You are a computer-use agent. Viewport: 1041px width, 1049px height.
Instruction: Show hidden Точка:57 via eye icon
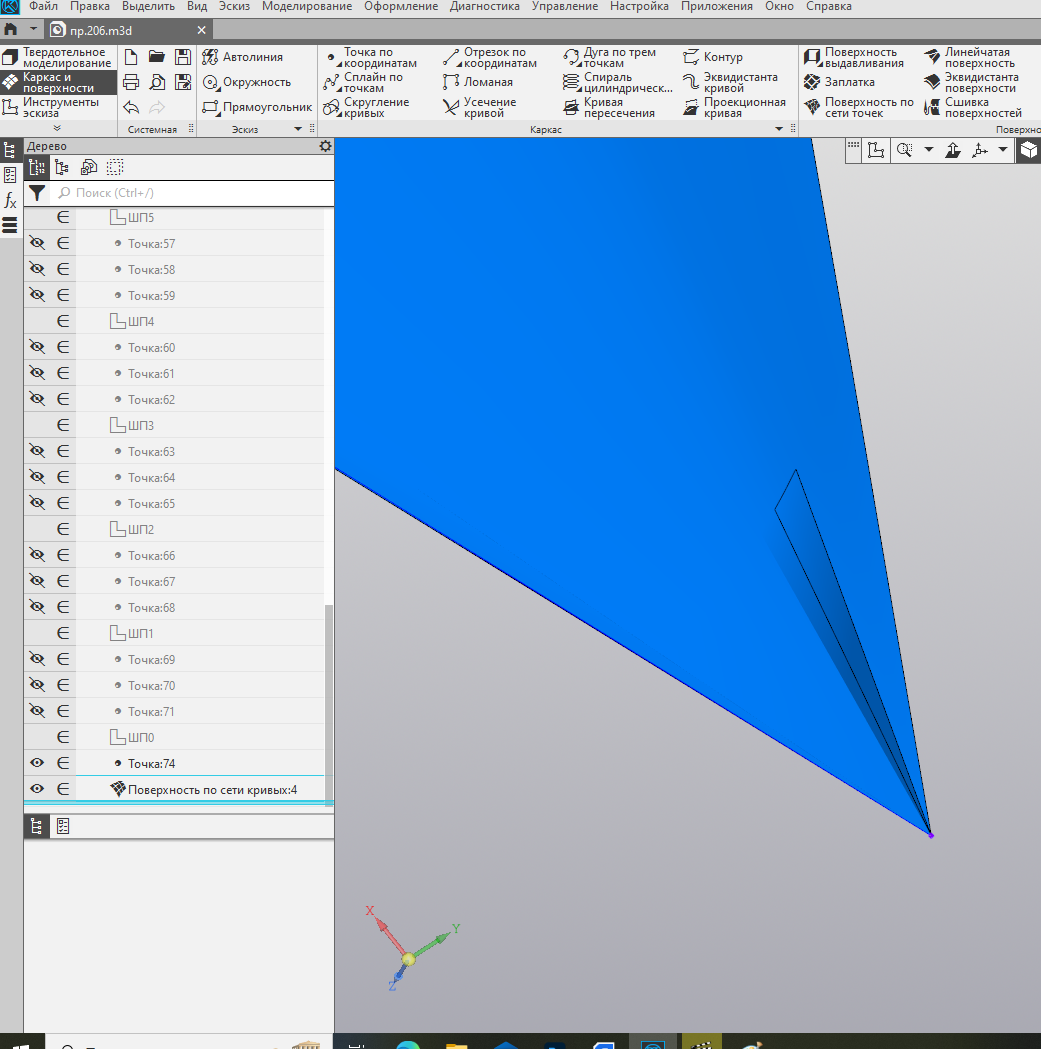click(x=37, y=243)
